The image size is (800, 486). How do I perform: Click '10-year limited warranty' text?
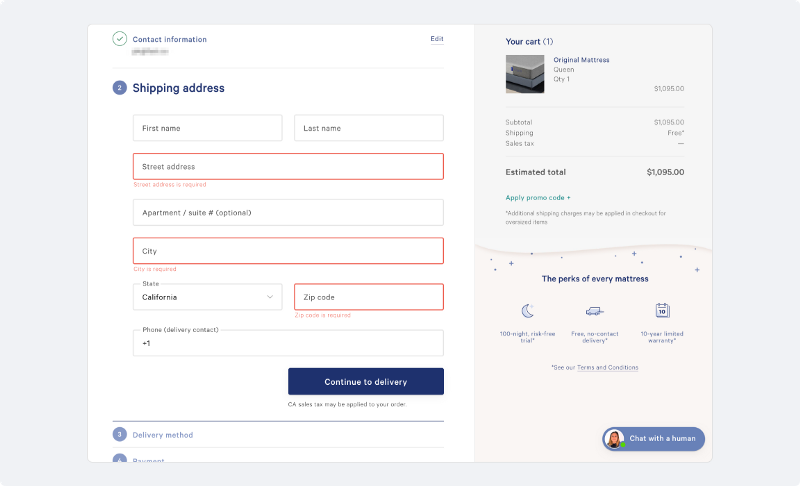[x=662, y=337]
